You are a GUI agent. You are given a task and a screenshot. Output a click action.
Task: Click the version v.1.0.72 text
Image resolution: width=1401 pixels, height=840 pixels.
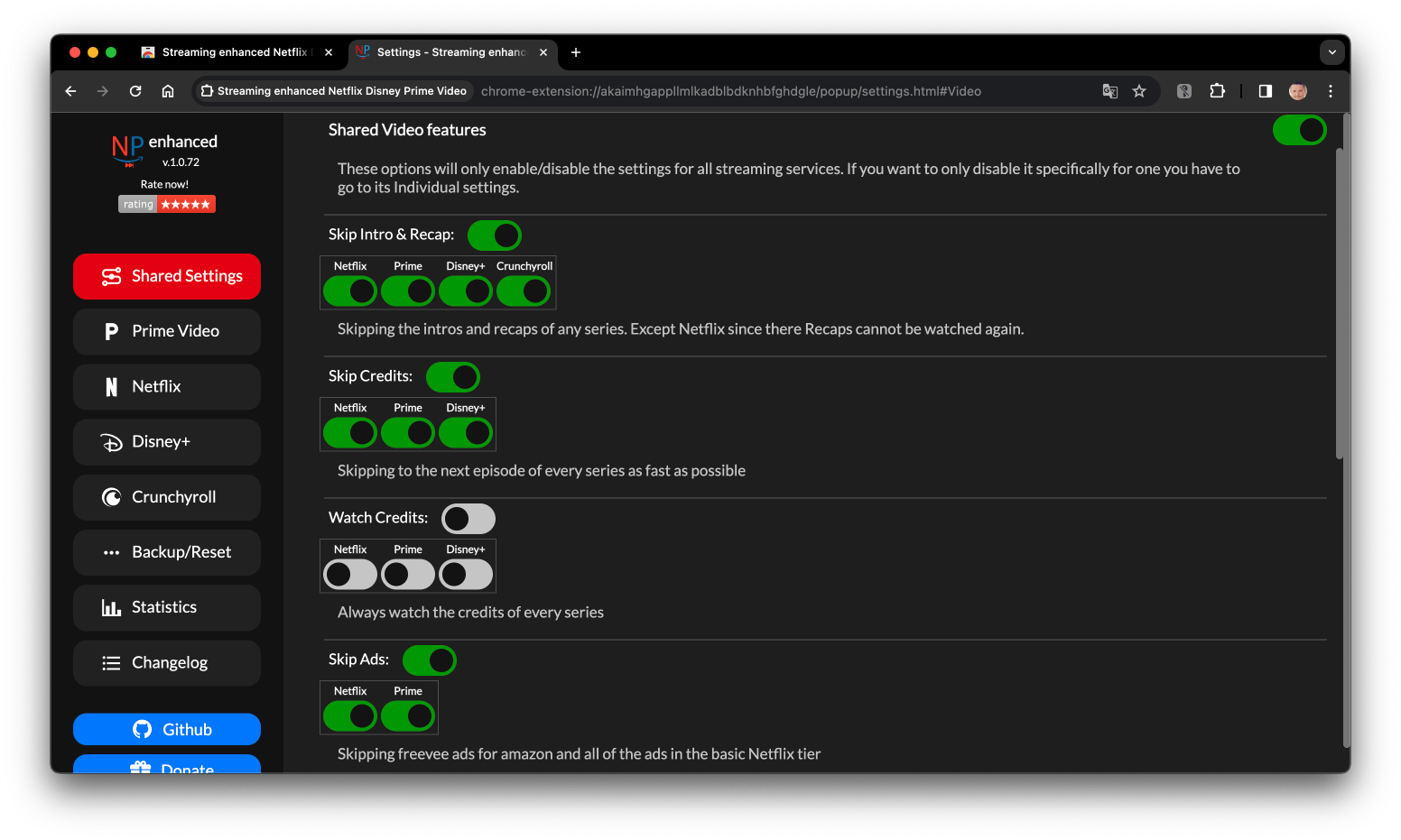181,162
